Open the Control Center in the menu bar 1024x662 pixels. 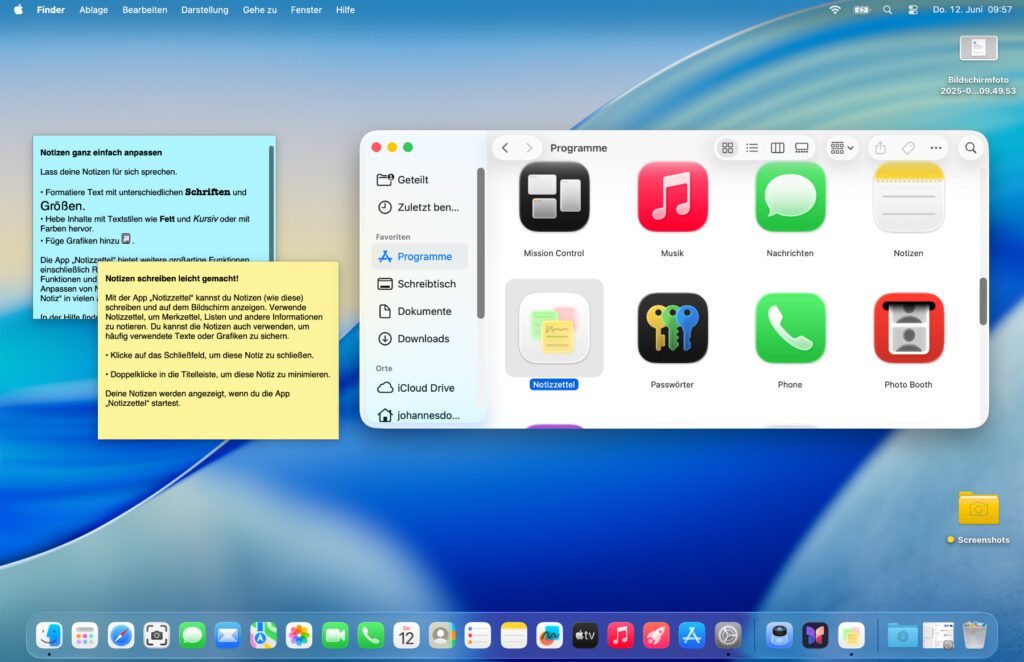click(912, 9)
